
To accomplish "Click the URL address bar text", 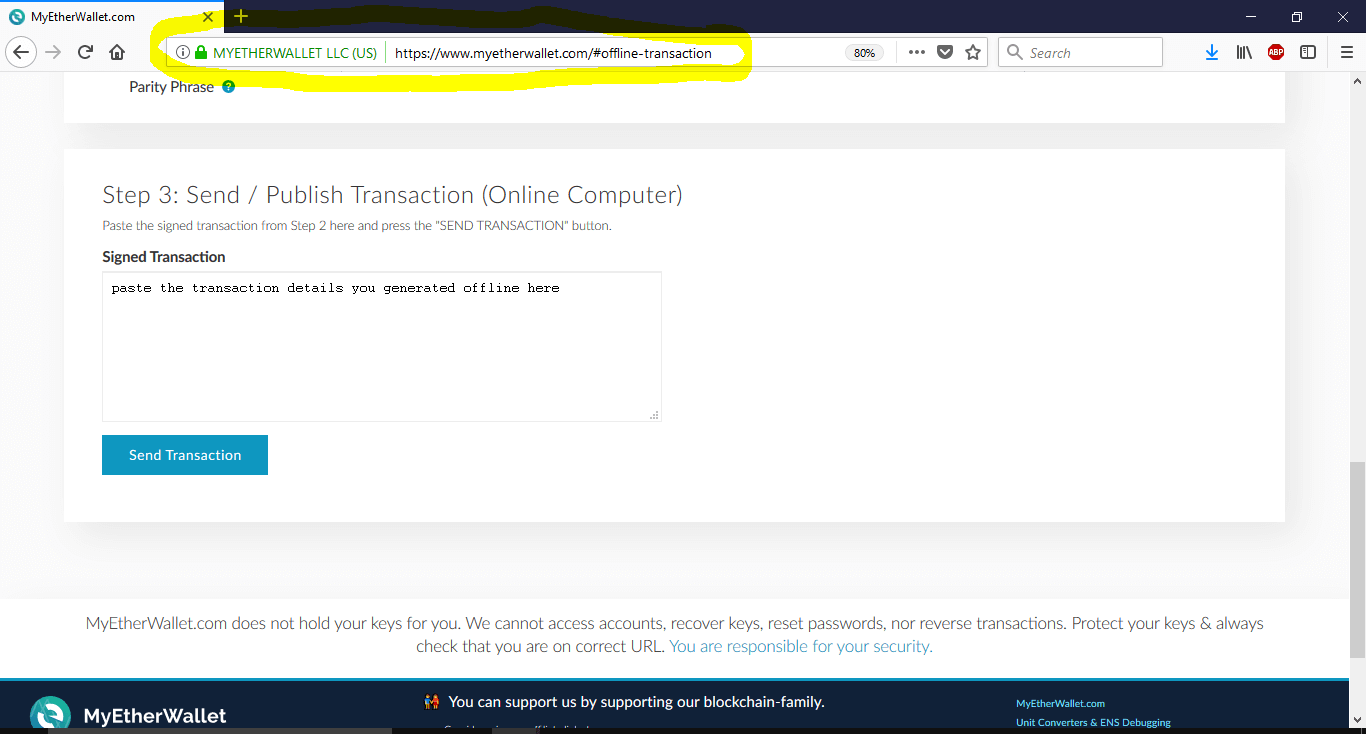I will (x=553, y=54).
